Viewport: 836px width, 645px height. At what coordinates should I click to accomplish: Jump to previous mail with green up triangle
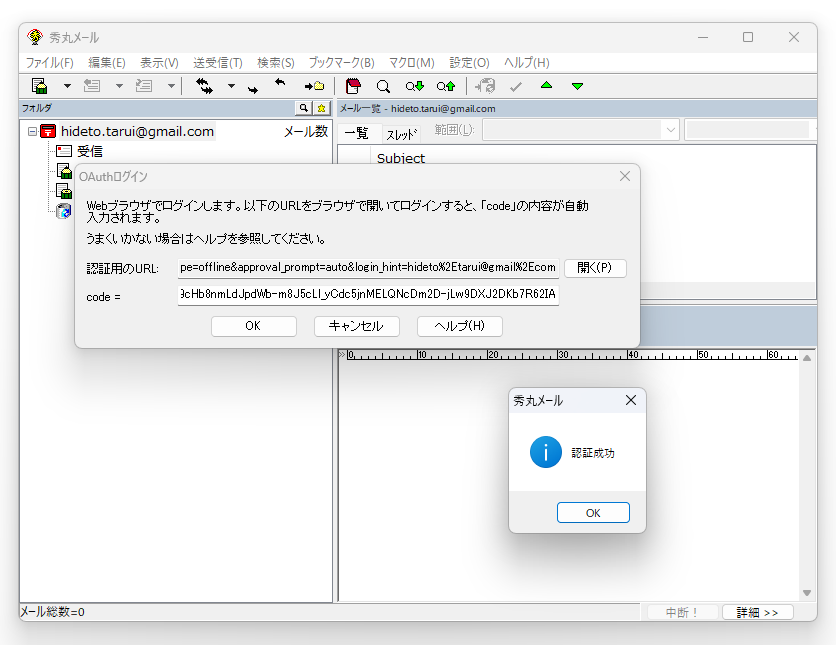click(545, 86)
